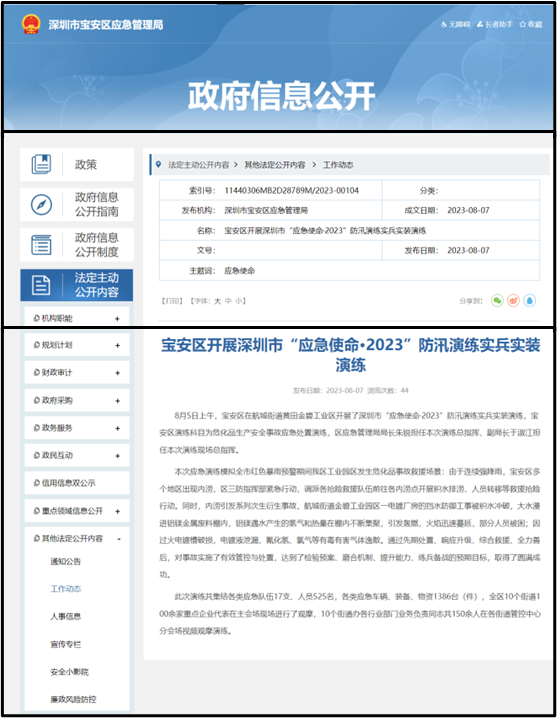The width and height of the screenshot is (557, 718).
Task: Open 人事信息 submenu item
Action: click(x=66, y=616)
